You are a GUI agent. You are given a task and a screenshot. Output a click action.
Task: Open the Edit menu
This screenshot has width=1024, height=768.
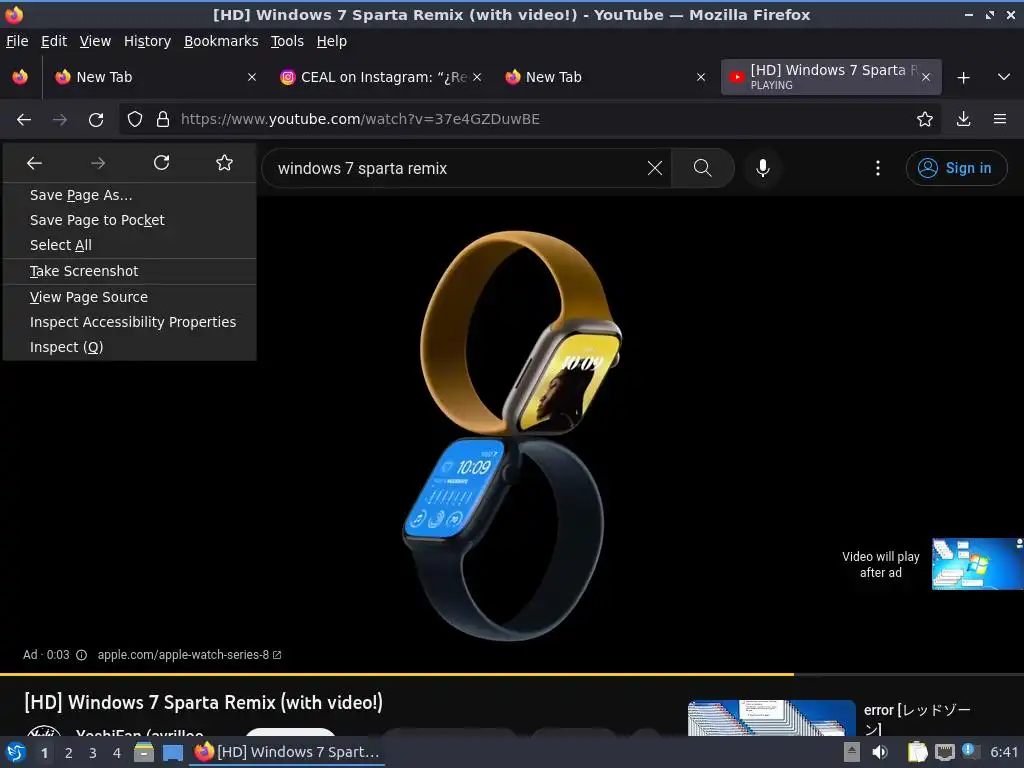click(x=54, y=41)
